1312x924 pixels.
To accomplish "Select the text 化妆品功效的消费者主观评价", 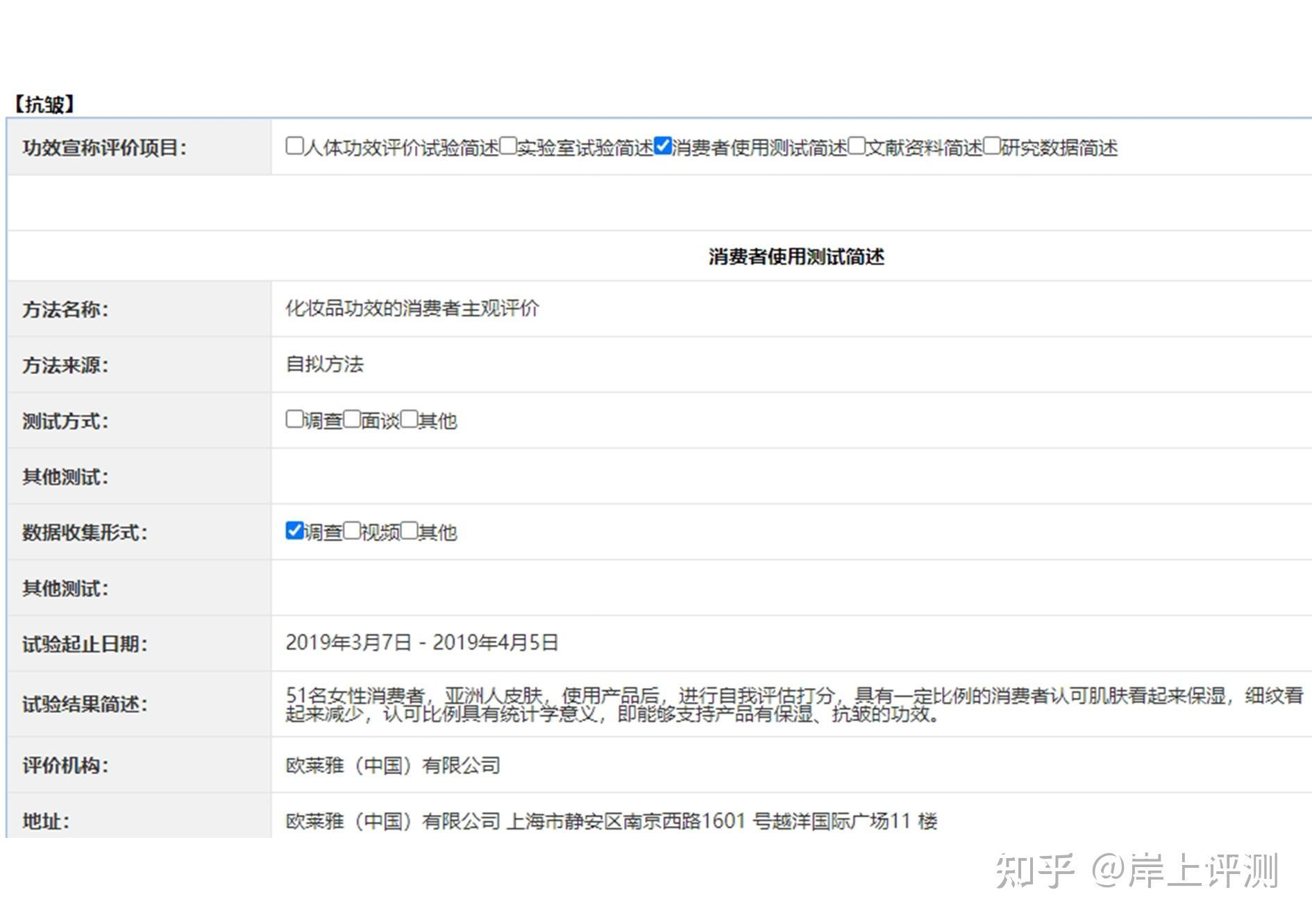I will click(x=412, y=308).
